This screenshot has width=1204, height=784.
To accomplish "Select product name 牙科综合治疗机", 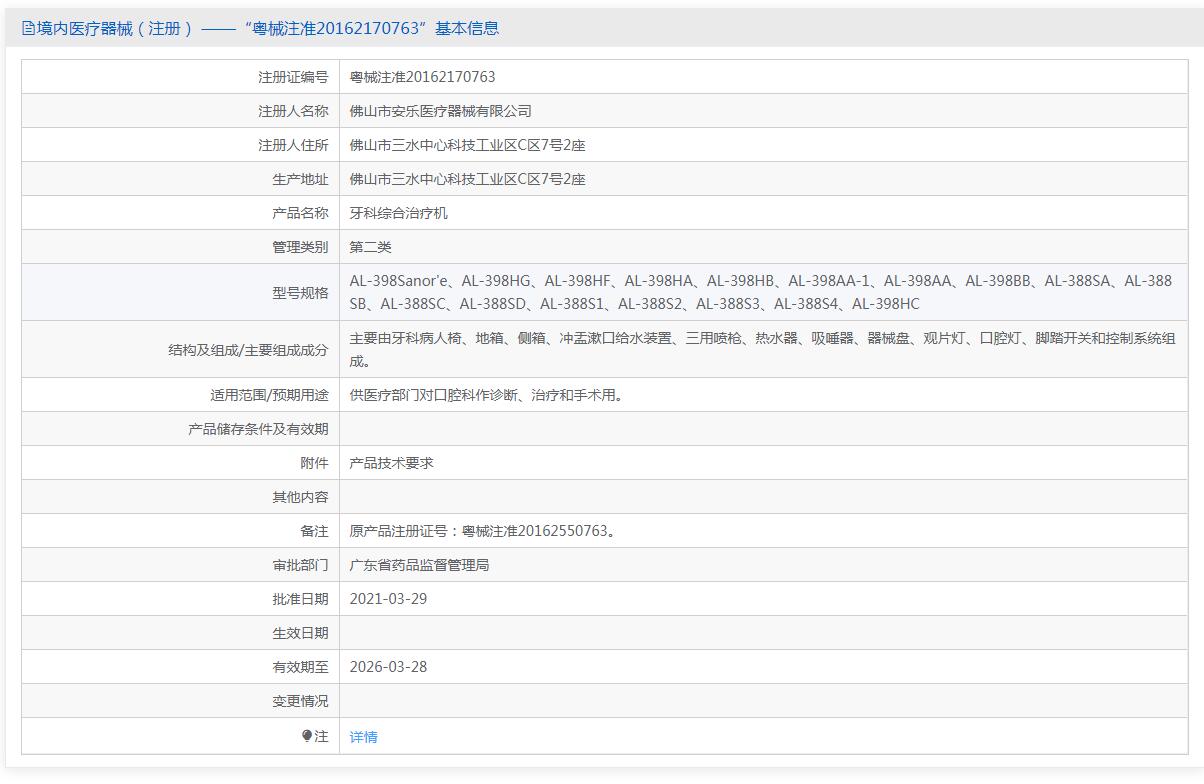I will [x=399, y=213].
